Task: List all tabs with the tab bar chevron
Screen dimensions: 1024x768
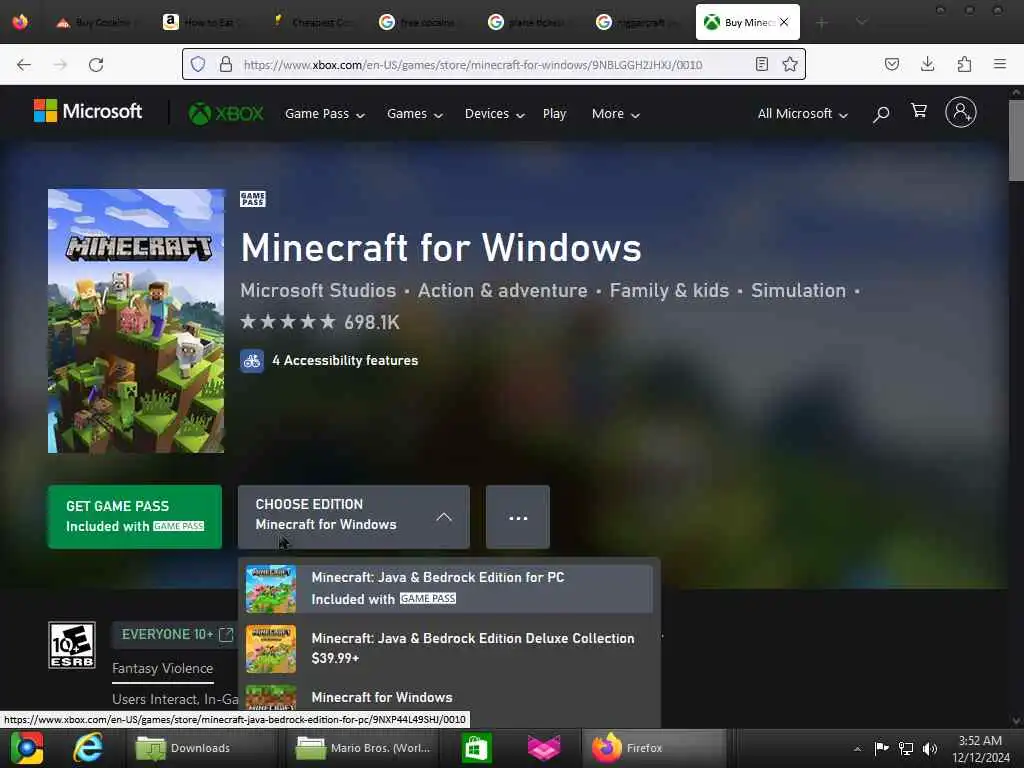Action: click(x=861, y=22)
